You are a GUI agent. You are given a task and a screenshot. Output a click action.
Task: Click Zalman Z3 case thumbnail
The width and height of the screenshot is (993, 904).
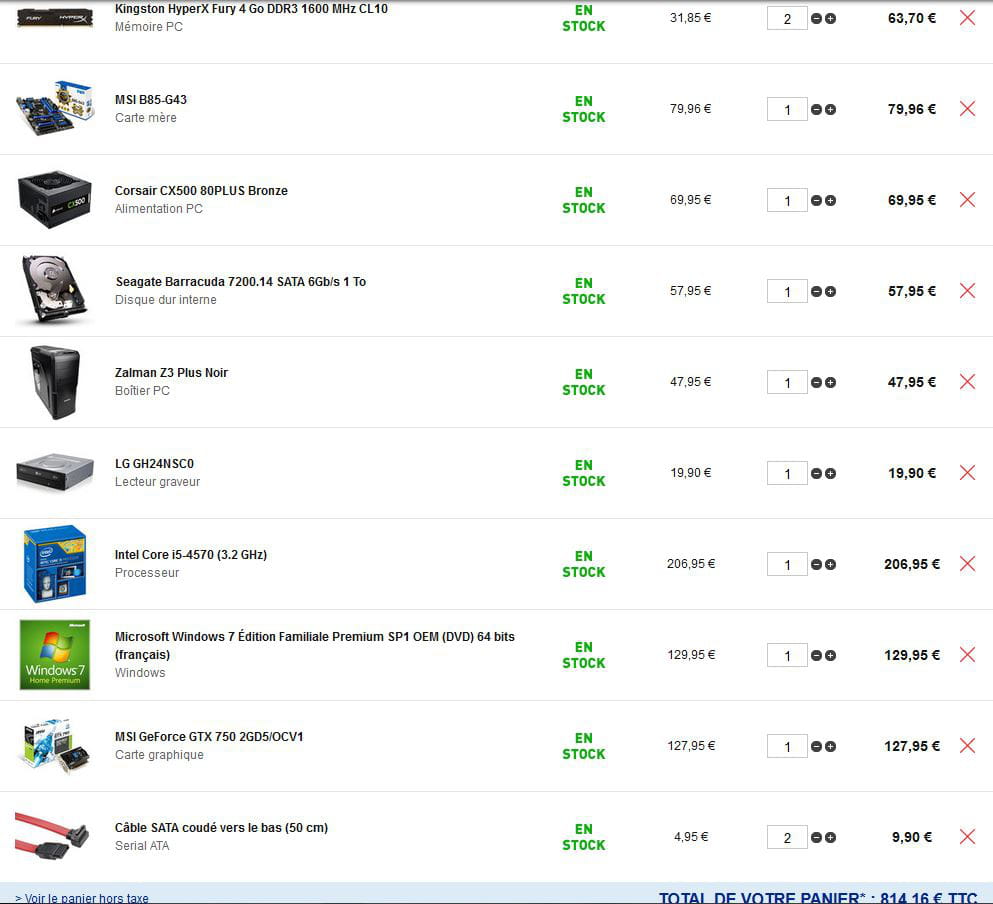(55, 382)
